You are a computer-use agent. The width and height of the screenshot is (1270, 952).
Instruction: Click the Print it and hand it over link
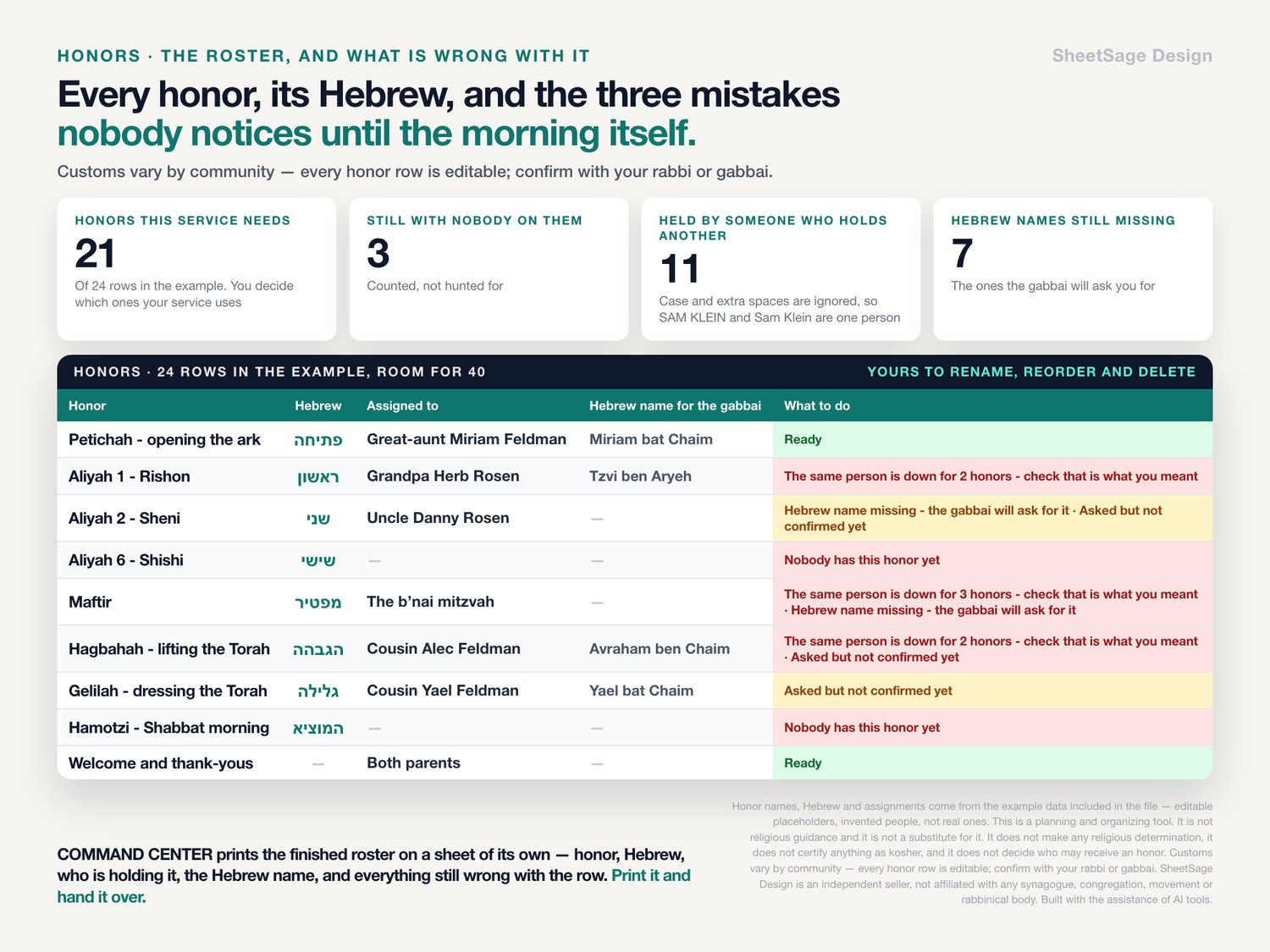(x=374, y=886)
